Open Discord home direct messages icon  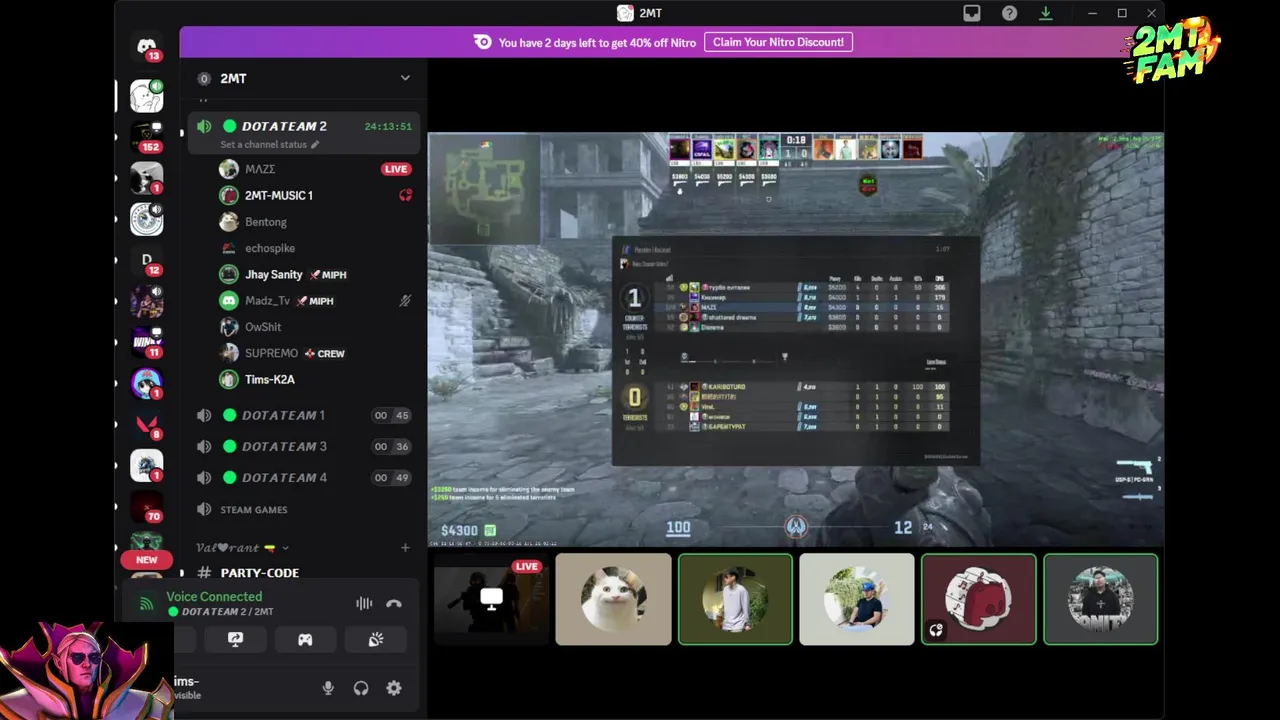(147, 47)
